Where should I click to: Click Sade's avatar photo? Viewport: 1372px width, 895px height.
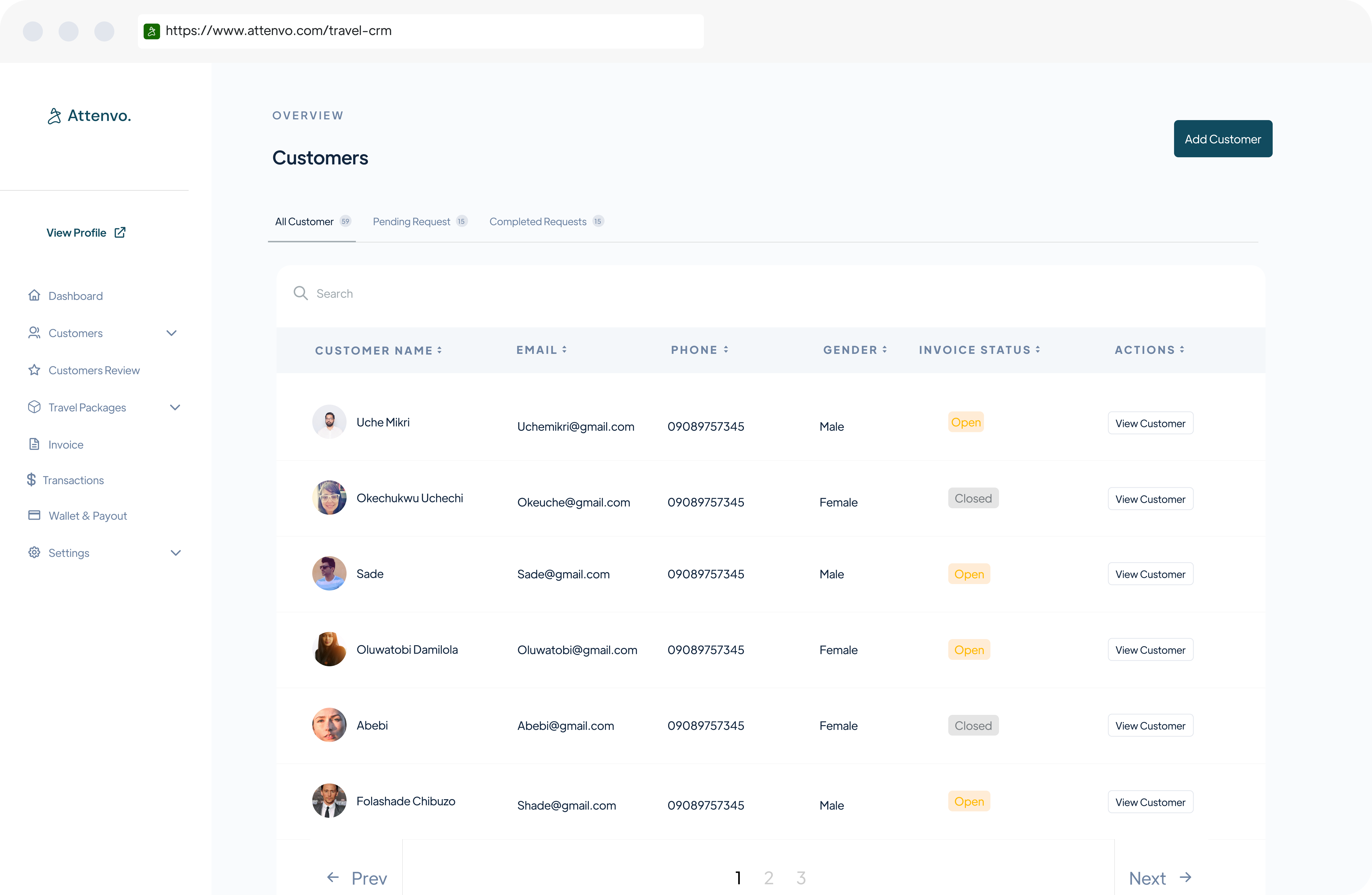[x=329, y=573]
